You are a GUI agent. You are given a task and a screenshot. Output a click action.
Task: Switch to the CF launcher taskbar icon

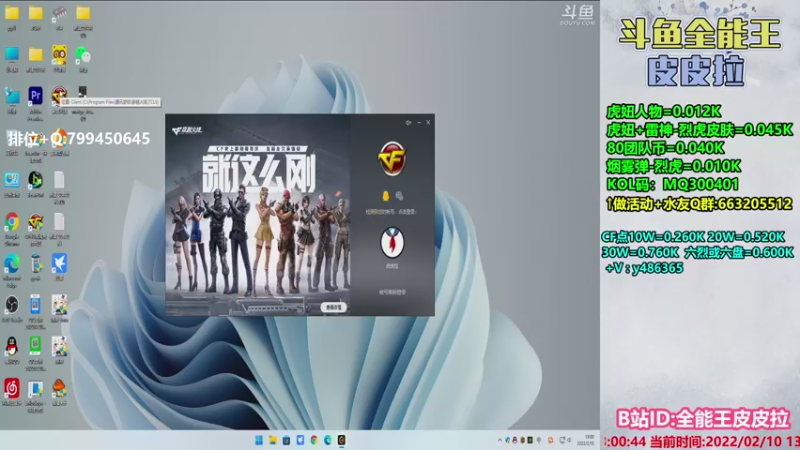pyautogui.click(x=341, y=440)
